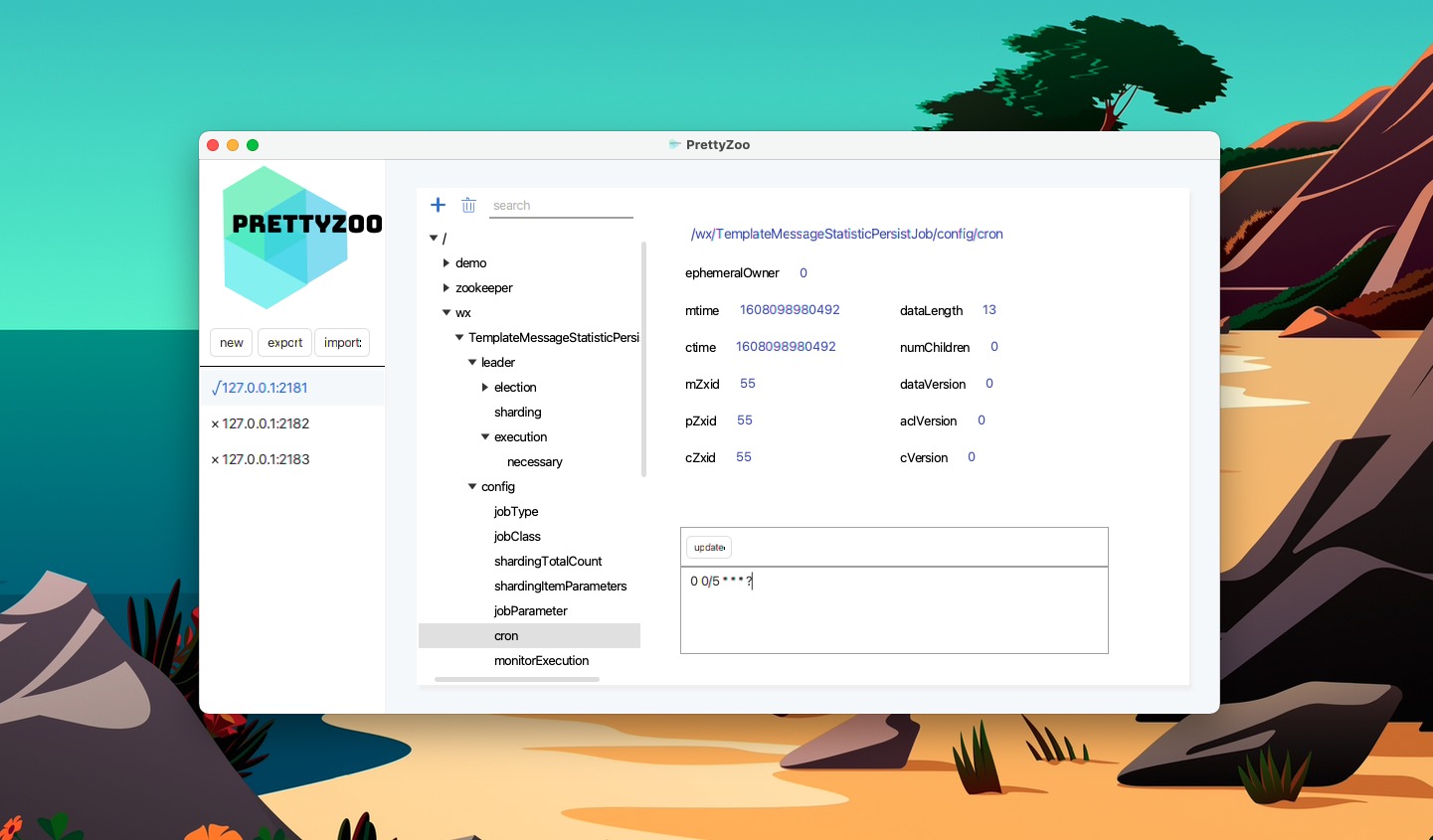
Task: Collapse the config tree node
Action: pos(471,486)
